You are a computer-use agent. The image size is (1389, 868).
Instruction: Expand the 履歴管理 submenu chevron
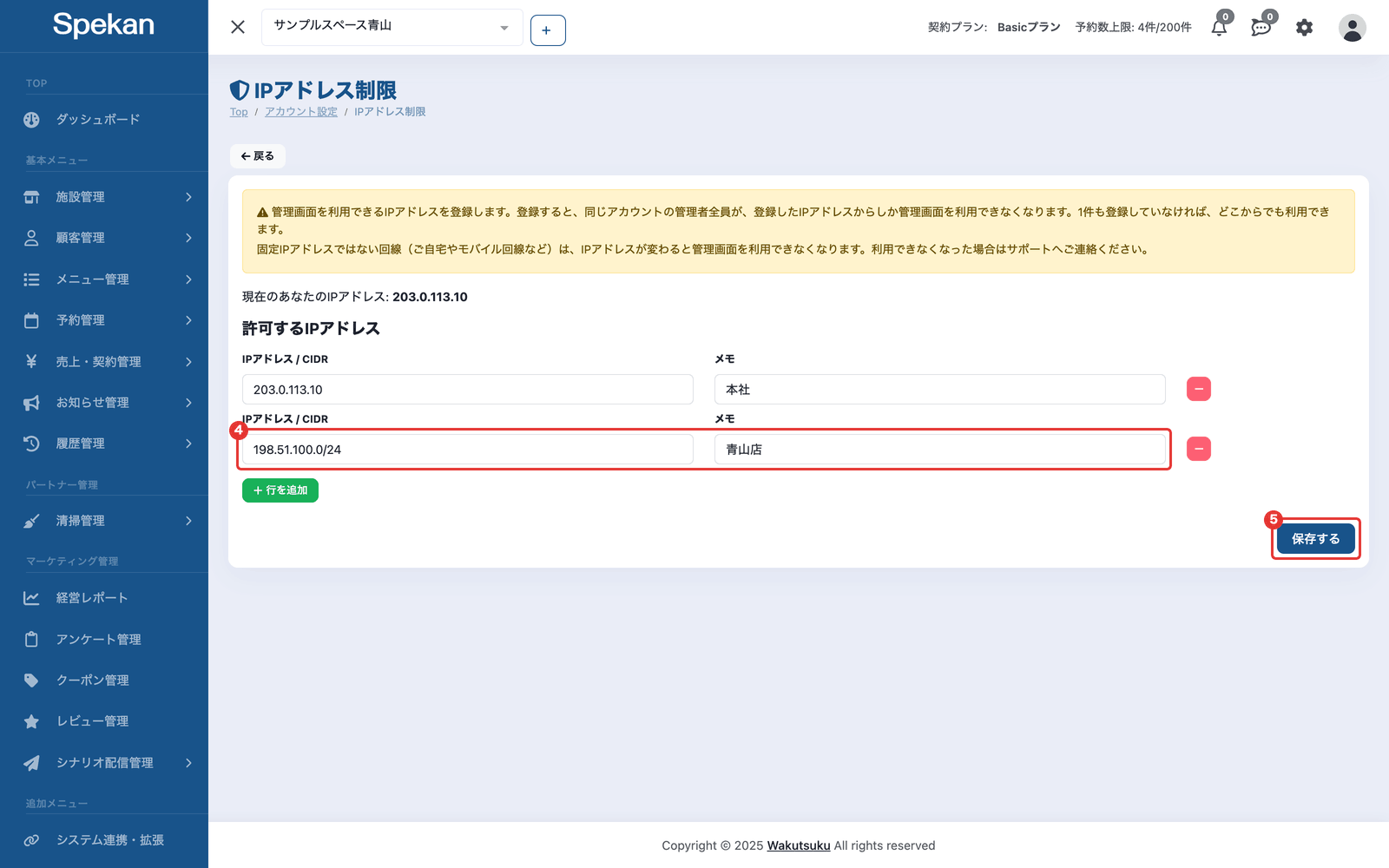point(188,444)
